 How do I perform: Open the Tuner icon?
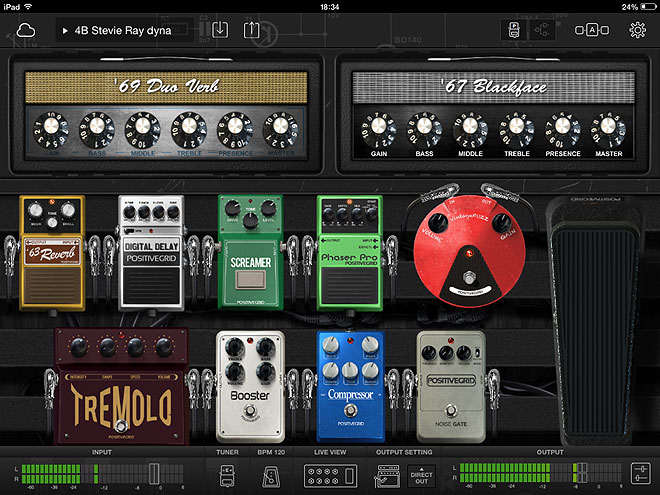point(227,476)
